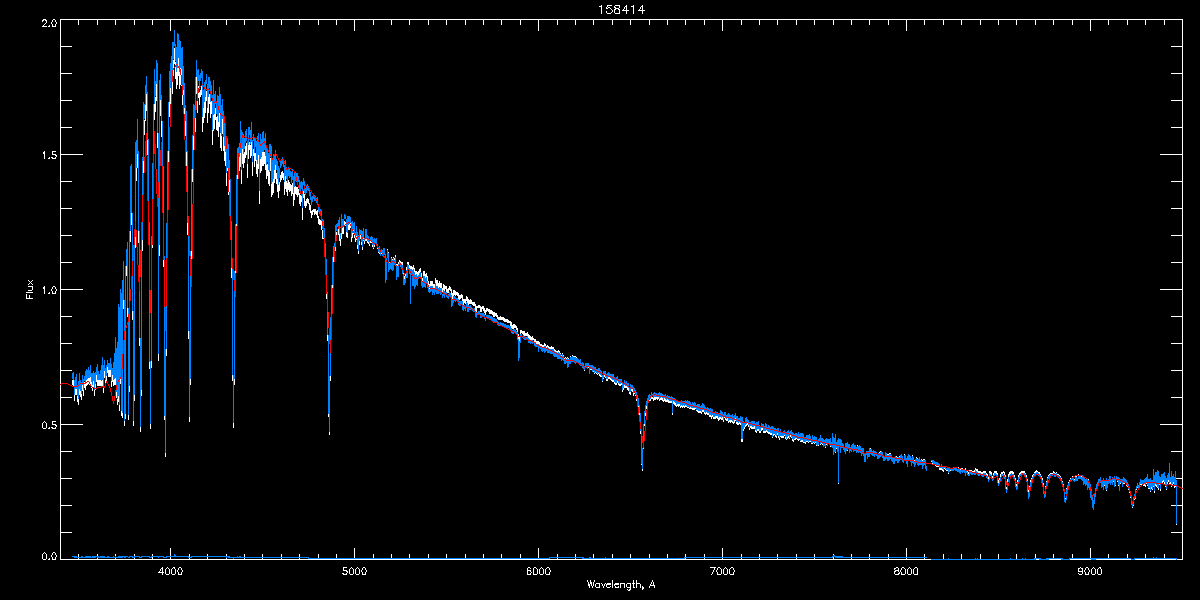Click the 6000 x-axis tick label
1200x600 pixels.
pyautogui.click(x=539, y=571)
